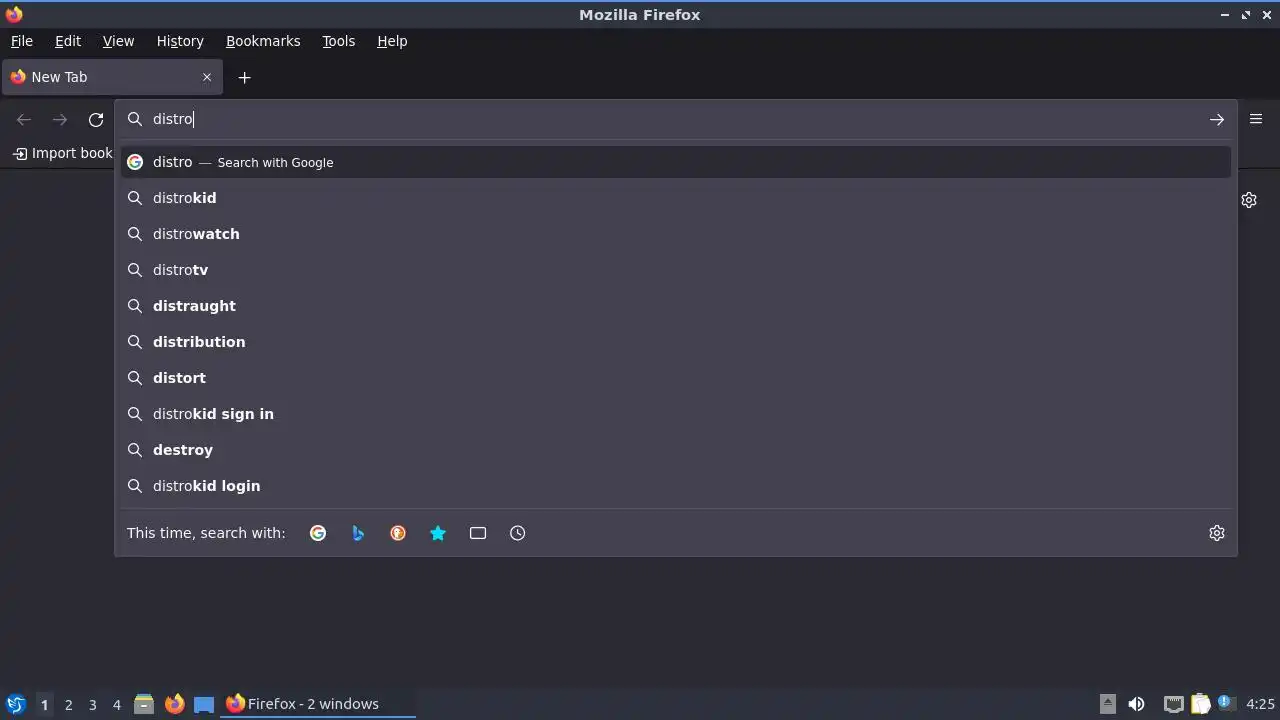The image size is (1280, 720).
Task: Choose the distrotv suggestion
Action: (x=676, y=270)
